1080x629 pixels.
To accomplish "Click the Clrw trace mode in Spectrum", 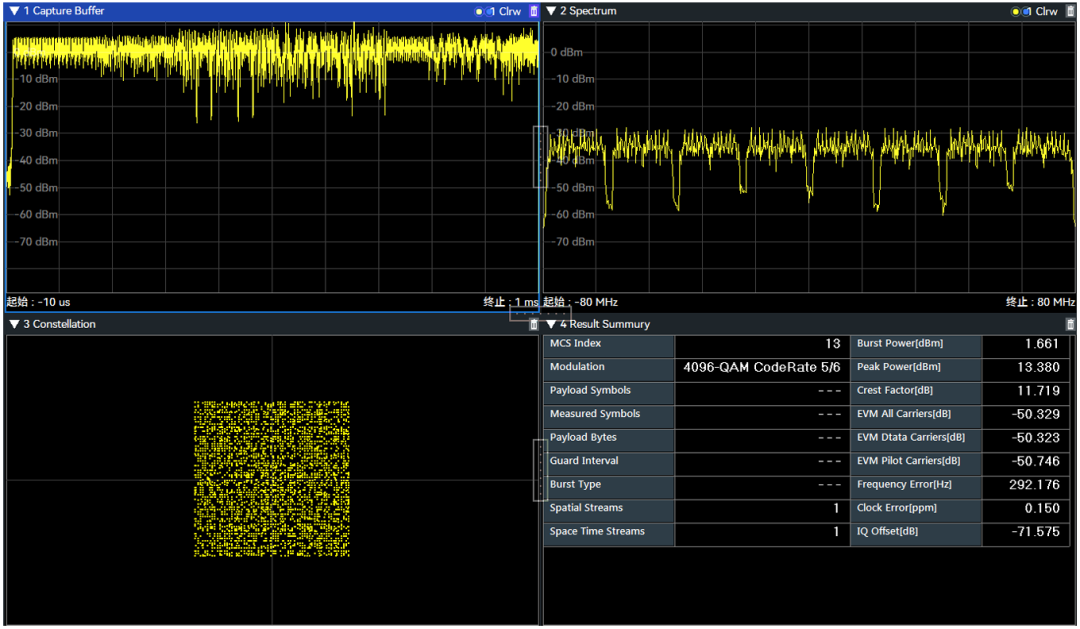I will (x=1046, y=11).
